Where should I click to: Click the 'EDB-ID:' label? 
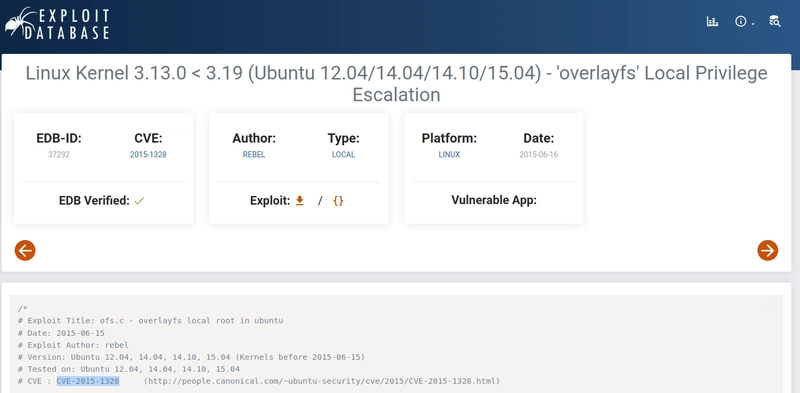[x=59, y=138]
